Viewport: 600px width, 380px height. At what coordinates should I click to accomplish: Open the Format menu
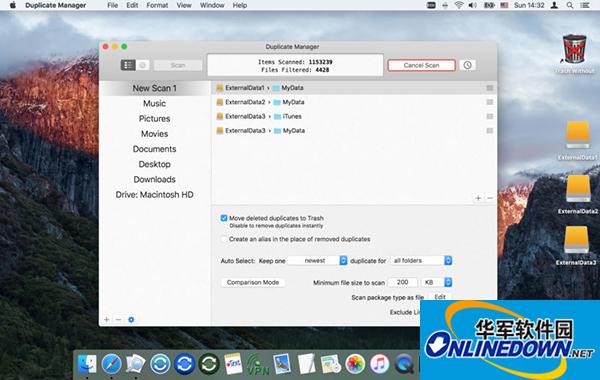click(157, 5)
